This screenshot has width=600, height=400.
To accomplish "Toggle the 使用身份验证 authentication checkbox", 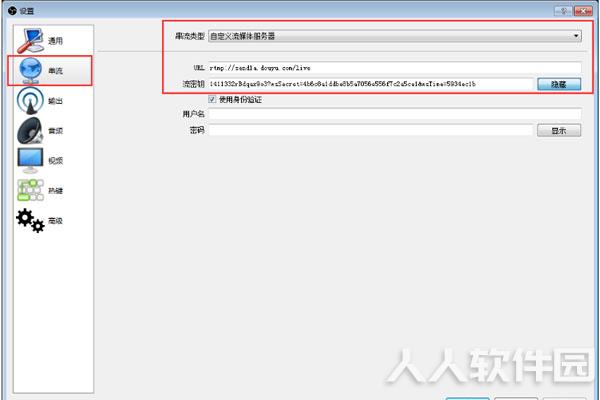I will [x=212, y=100].
